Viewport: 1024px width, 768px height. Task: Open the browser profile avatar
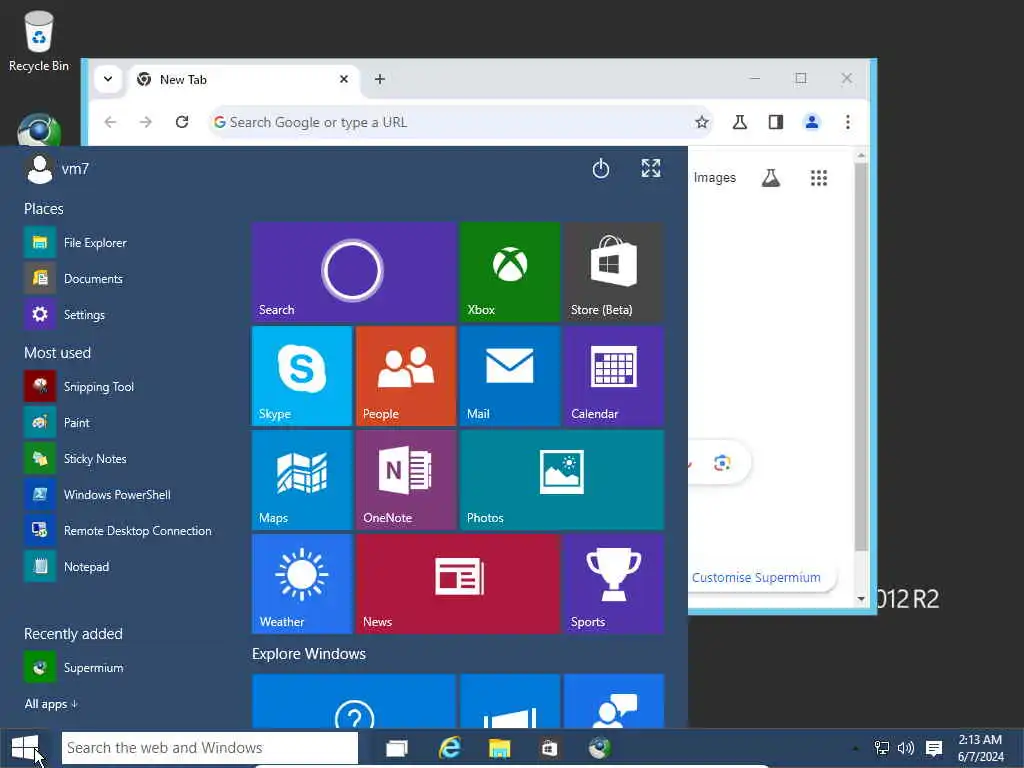point(812,122)
